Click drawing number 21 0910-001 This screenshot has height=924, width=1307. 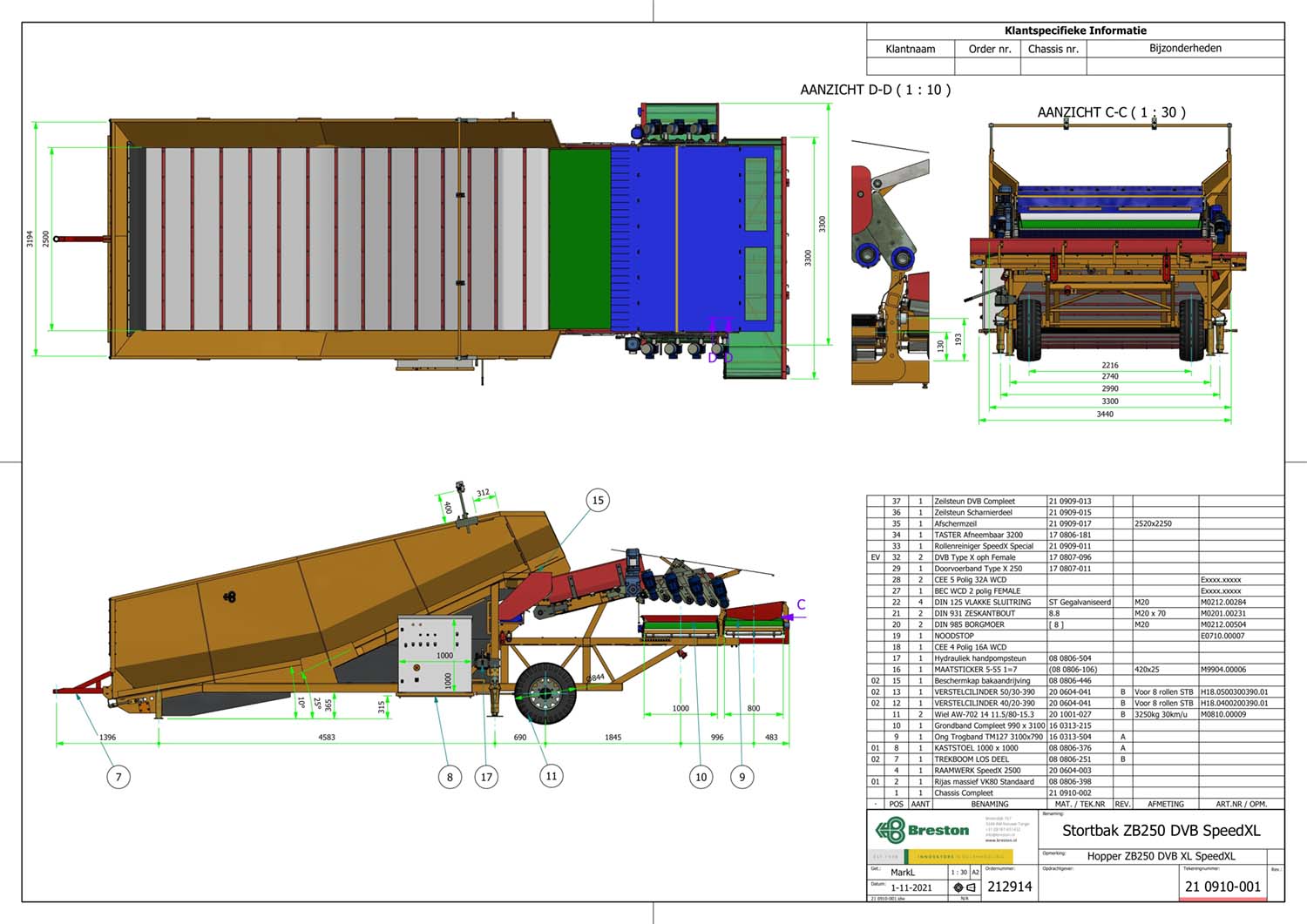click(x=1222, y=887)
